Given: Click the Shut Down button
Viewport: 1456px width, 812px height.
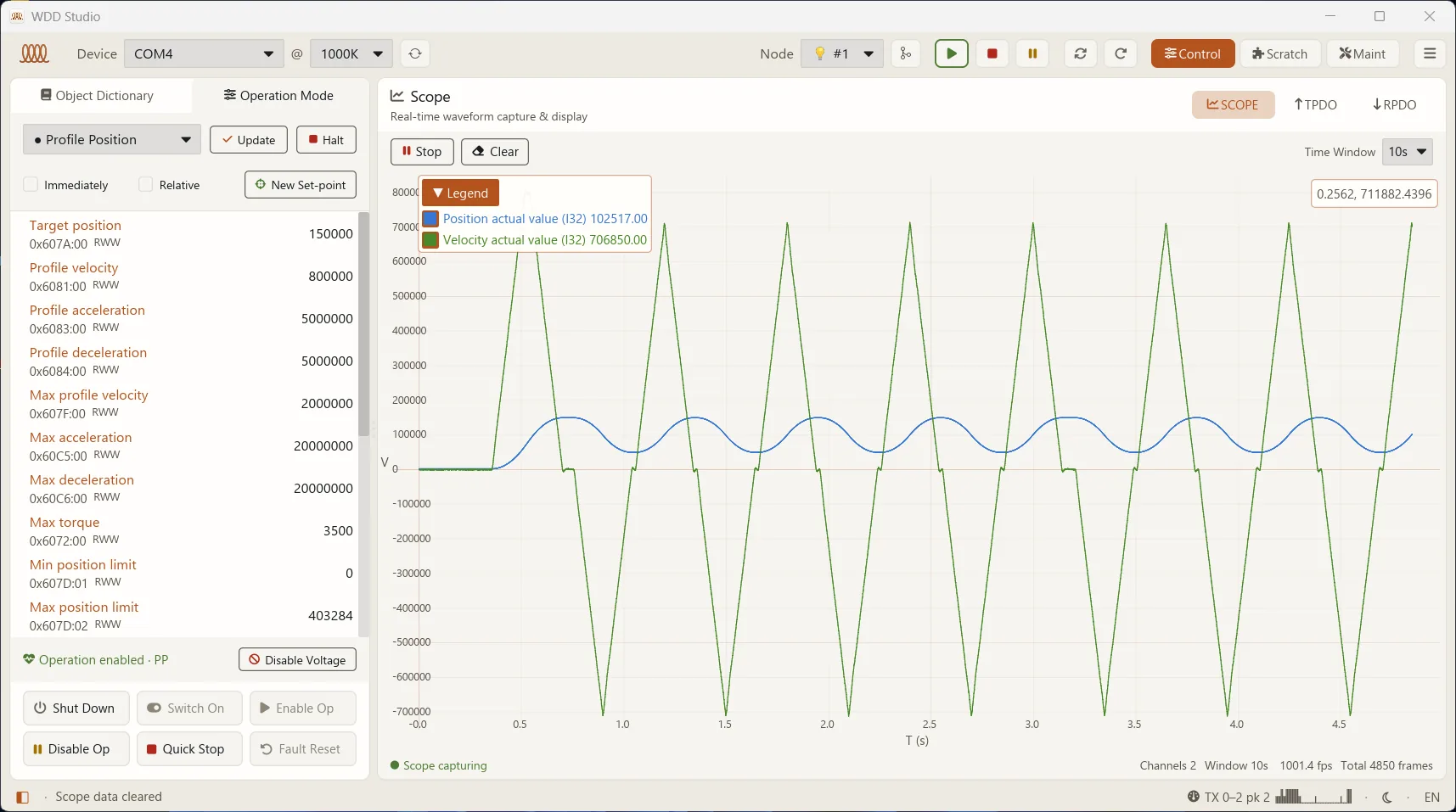Looking at the screenshot, I should coord(76,708).
